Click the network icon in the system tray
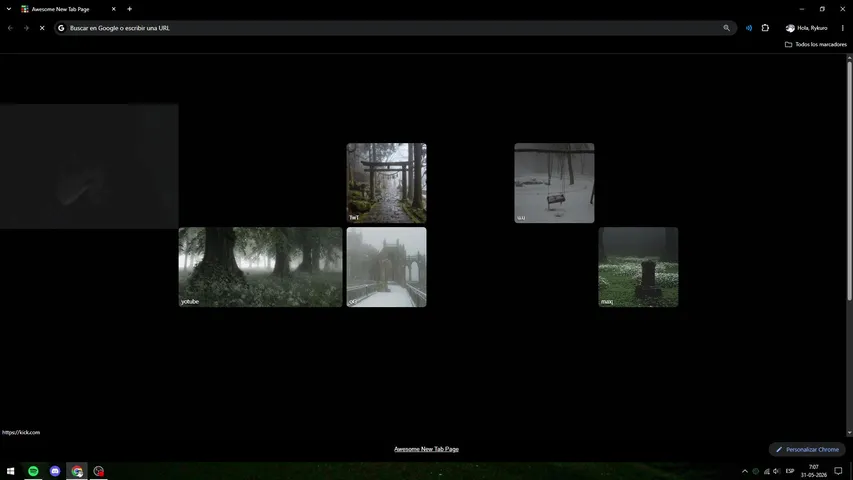 767,471
